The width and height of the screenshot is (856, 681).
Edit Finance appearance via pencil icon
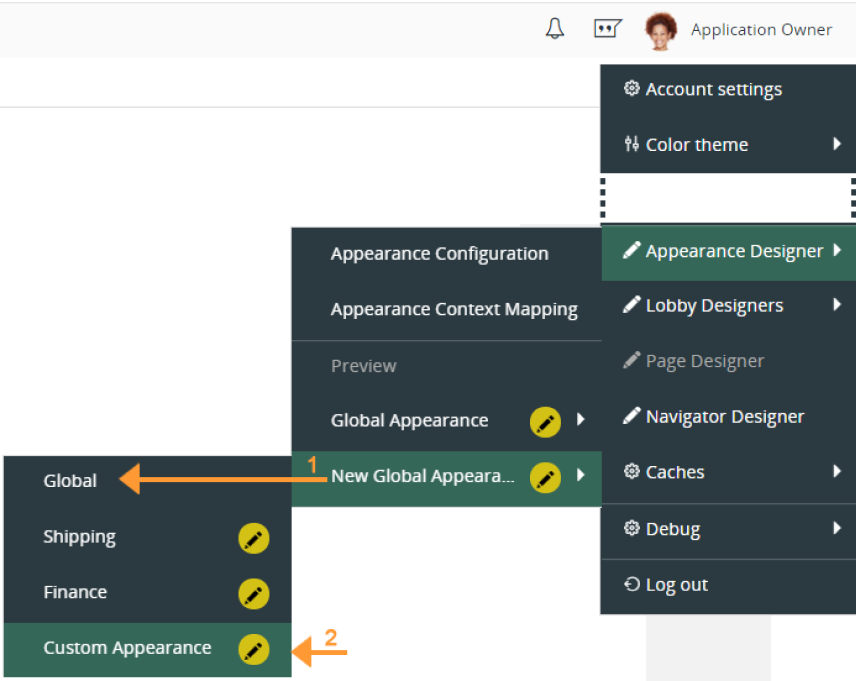pos(254,593)
